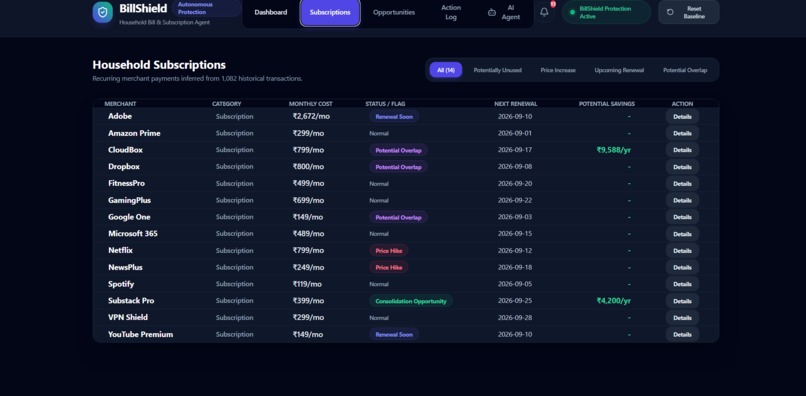The width and height of the screenshot is (806, 396).
Task: Click the Microsoft 365 merchant name
Action: pyautogui.click(x=133, y=233)
